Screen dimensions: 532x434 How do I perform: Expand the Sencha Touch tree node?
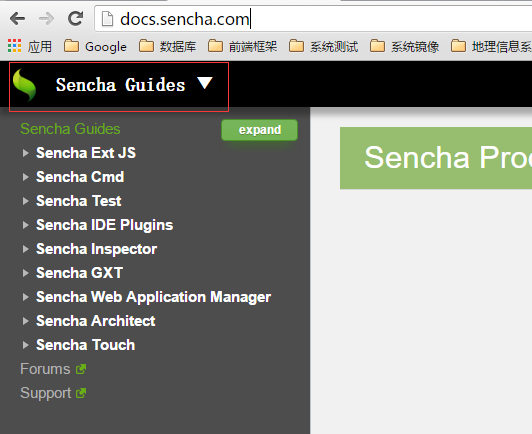click(25, 345)
